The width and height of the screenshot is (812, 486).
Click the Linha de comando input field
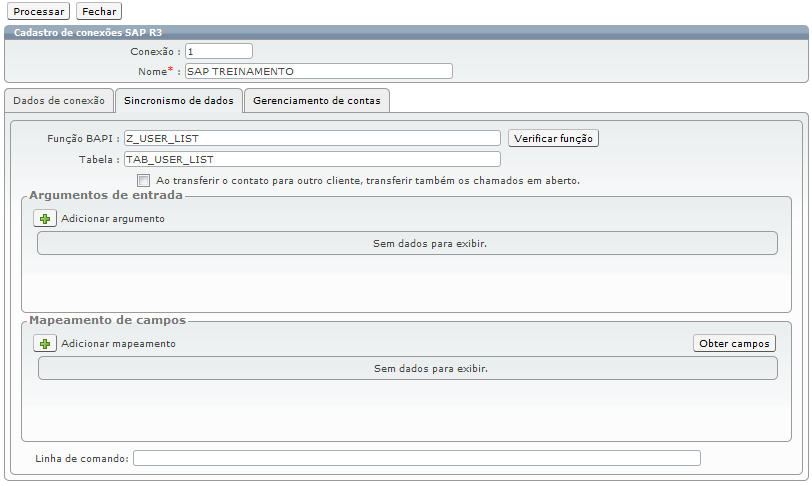[417, 458]
